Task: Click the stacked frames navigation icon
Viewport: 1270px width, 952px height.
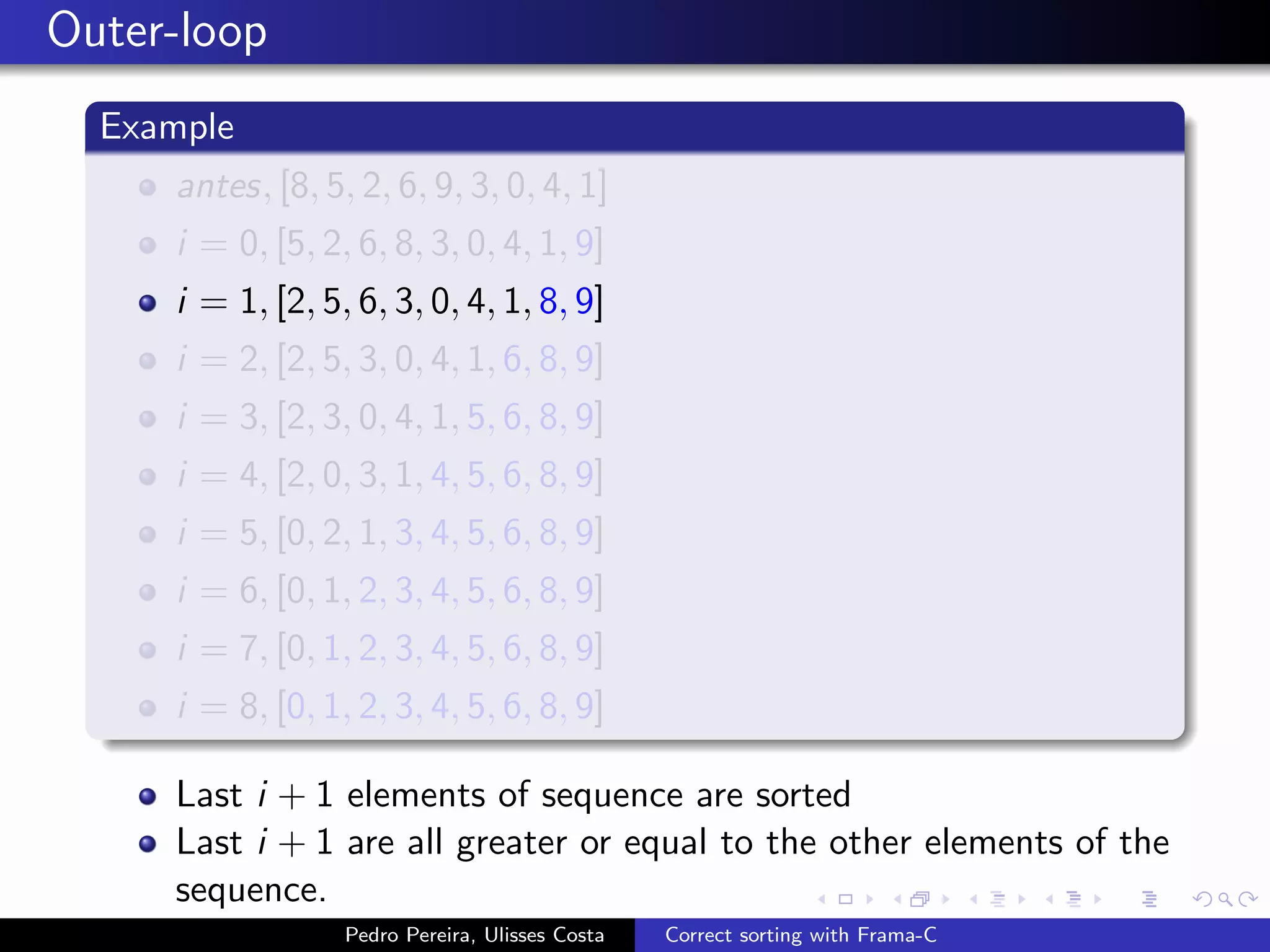Action: point(920,899)
